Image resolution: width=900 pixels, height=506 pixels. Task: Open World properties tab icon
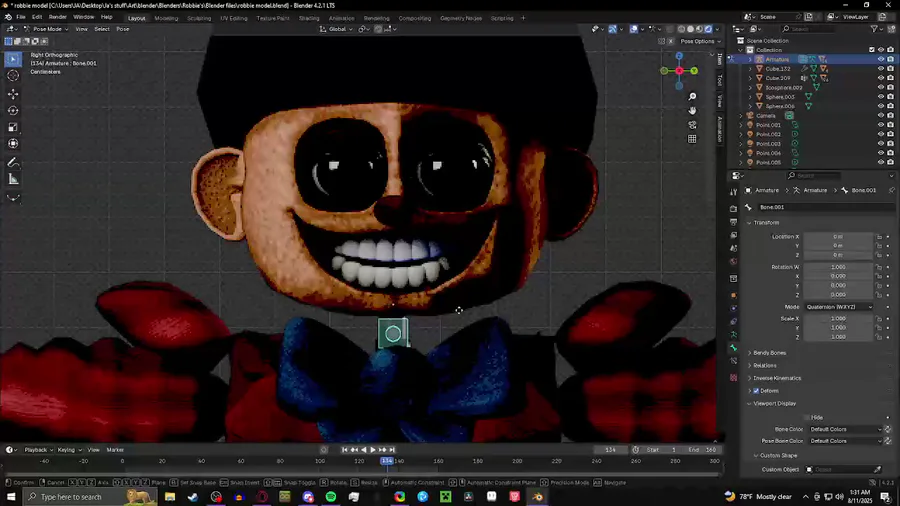[x=733, y=262]
